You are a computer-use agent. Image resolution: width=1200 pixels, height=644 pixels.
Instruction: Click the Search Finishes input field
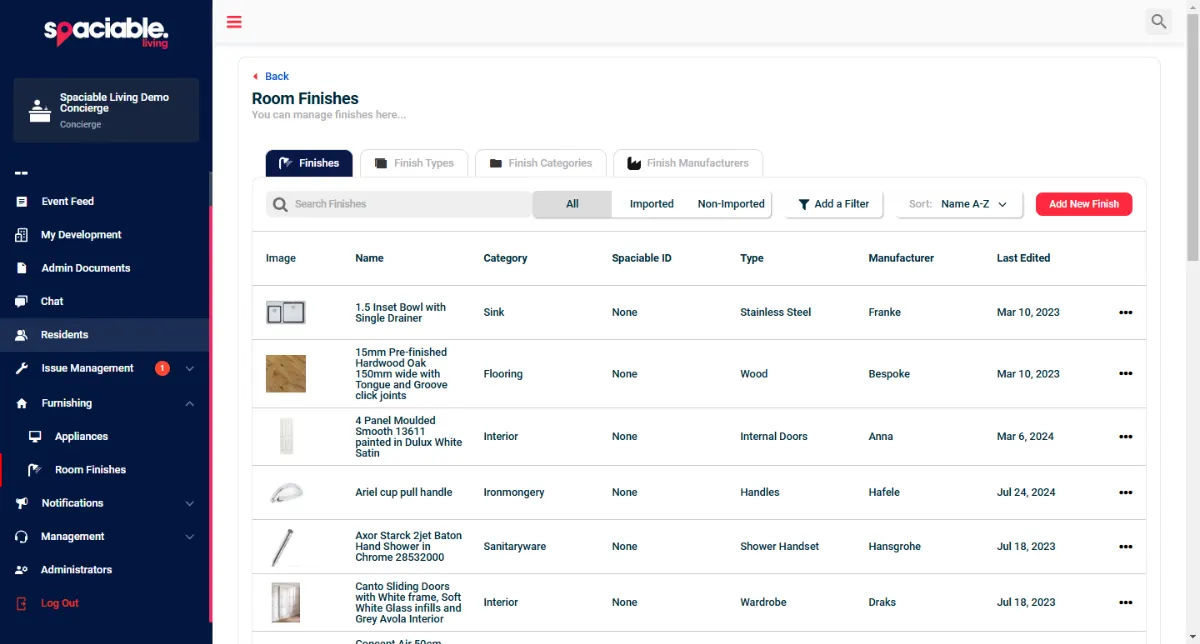399,204
